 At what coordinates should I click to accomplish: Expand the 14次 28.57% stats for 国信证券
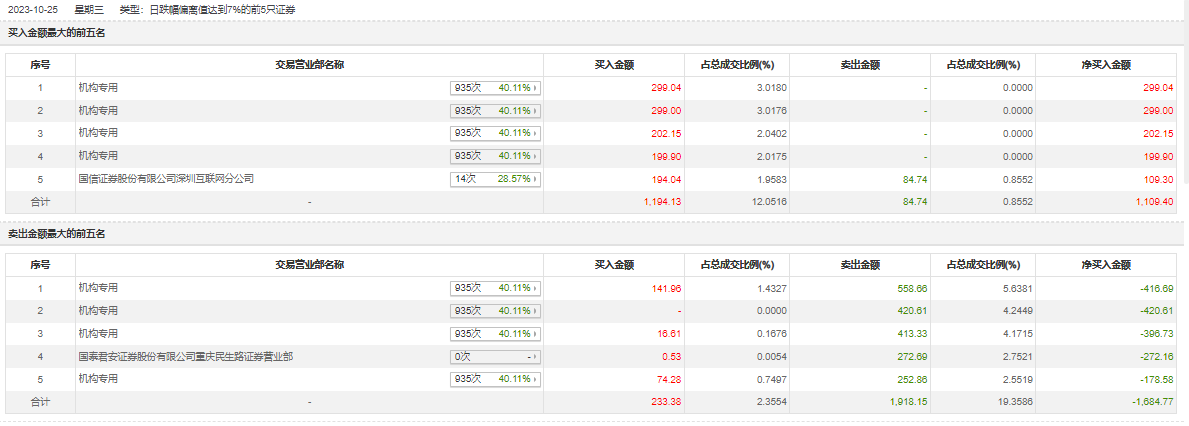pyautogui.click(x=495, y=179)
